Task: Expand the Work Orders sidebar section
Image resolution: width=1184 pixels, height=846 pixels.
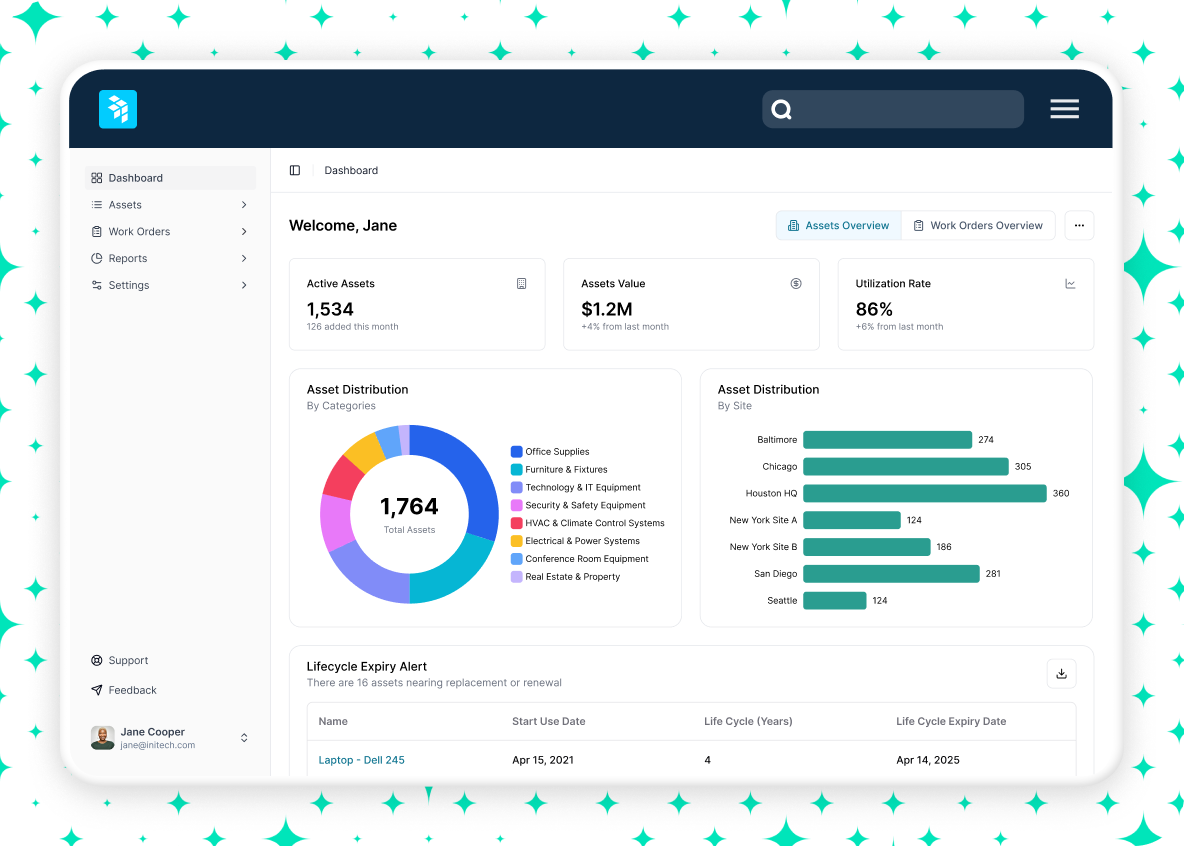Action: tap(243, 231)
